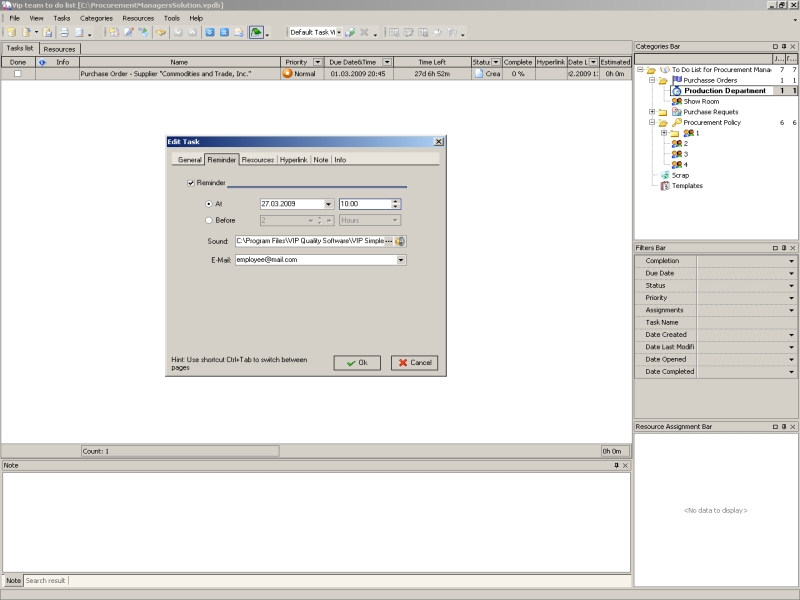Open the Categories menu
Image resolution: width=800 pixels, height=600 pixels.
96,18
